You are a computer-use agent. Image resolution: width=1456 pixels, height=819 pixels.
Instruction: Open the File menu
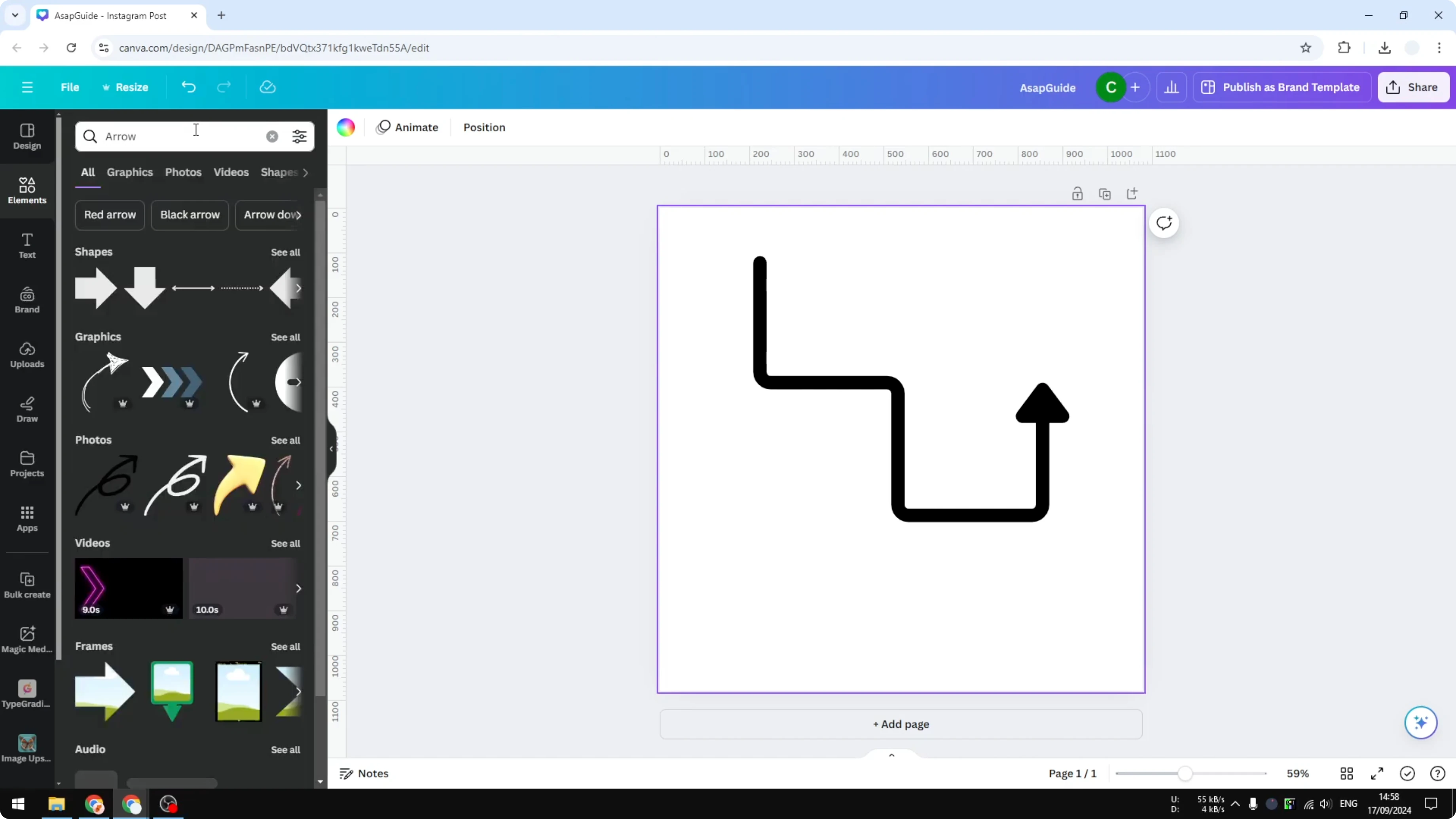(70, 87)
